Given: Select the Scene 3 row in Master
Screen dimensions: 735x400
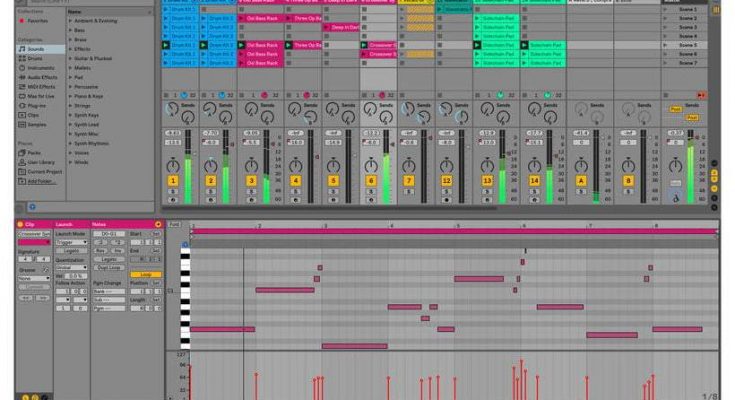Looking at the screenshot, I should [x=688, y=27].
